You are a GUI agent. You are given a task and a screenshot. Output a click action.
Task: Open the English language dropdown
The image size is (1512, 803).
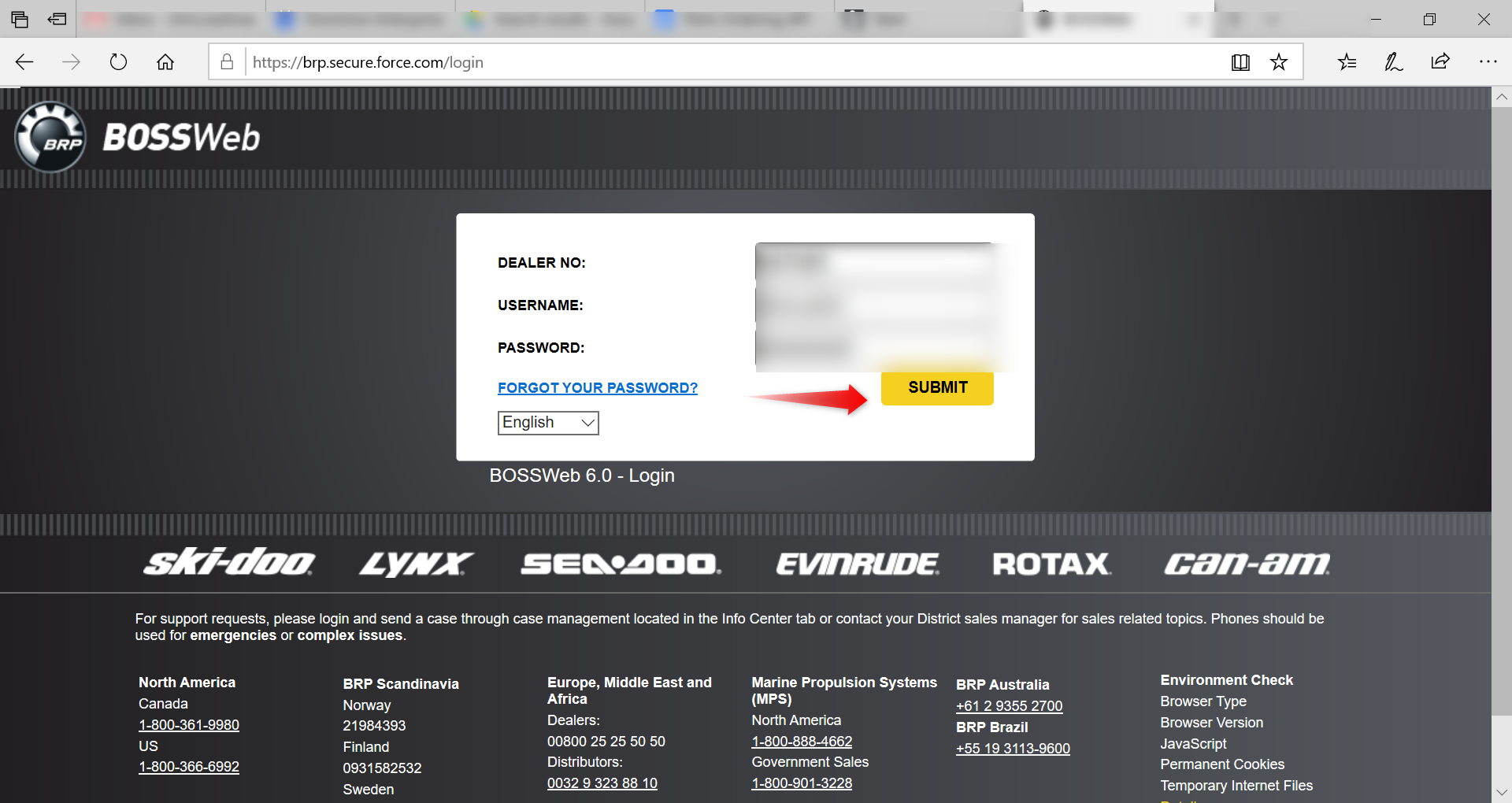[547, 423]
